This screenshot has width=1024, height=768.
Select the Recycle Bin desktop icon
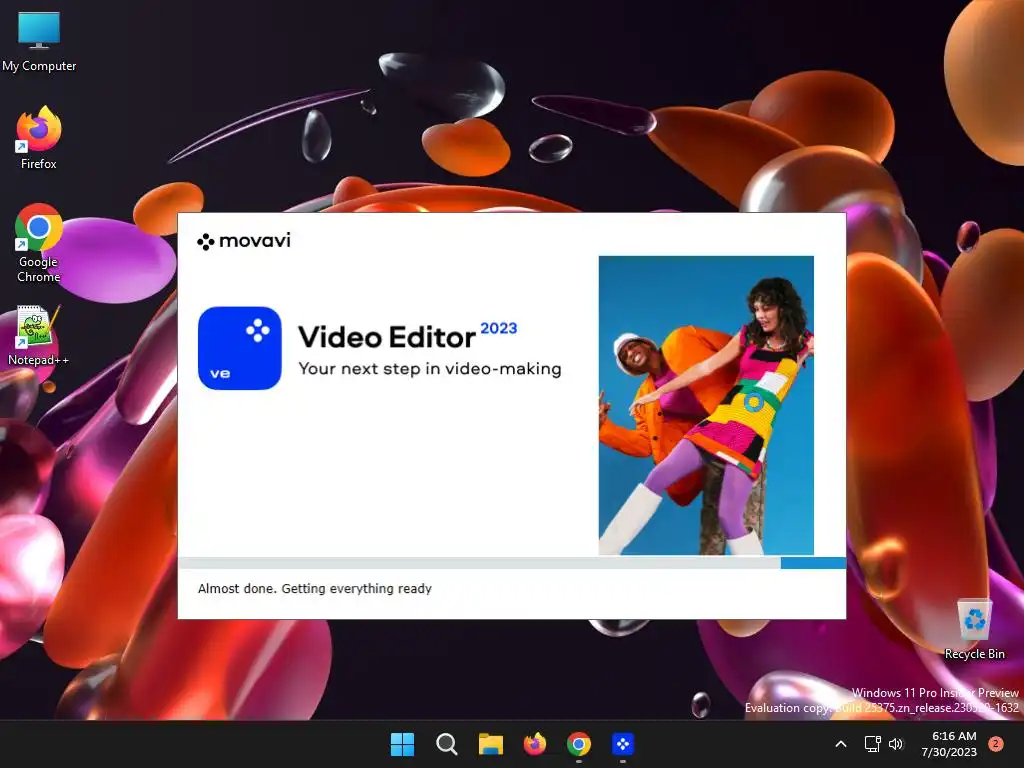point(974,630)
